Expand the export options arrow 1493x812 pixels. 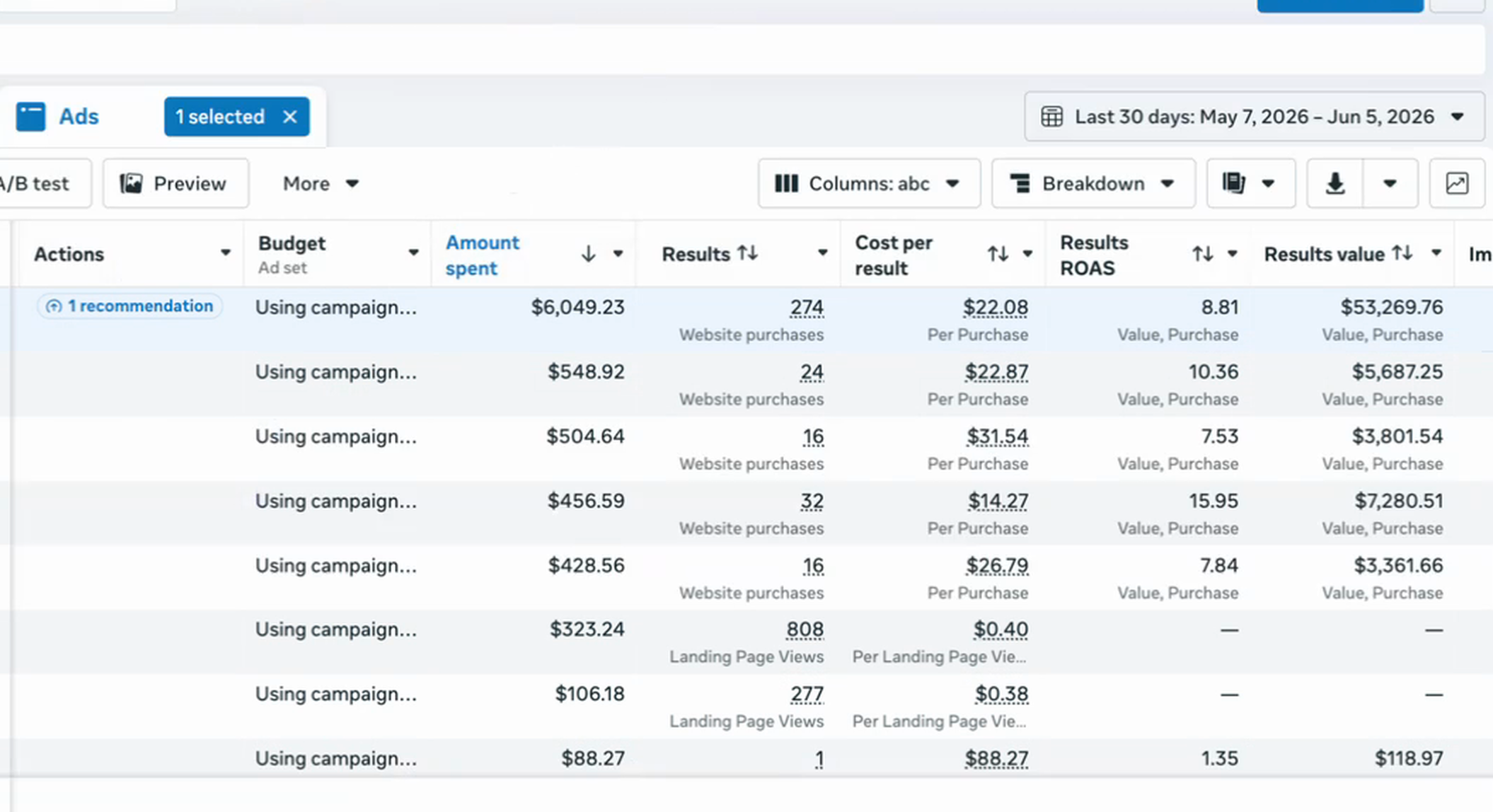(1390, 184)
